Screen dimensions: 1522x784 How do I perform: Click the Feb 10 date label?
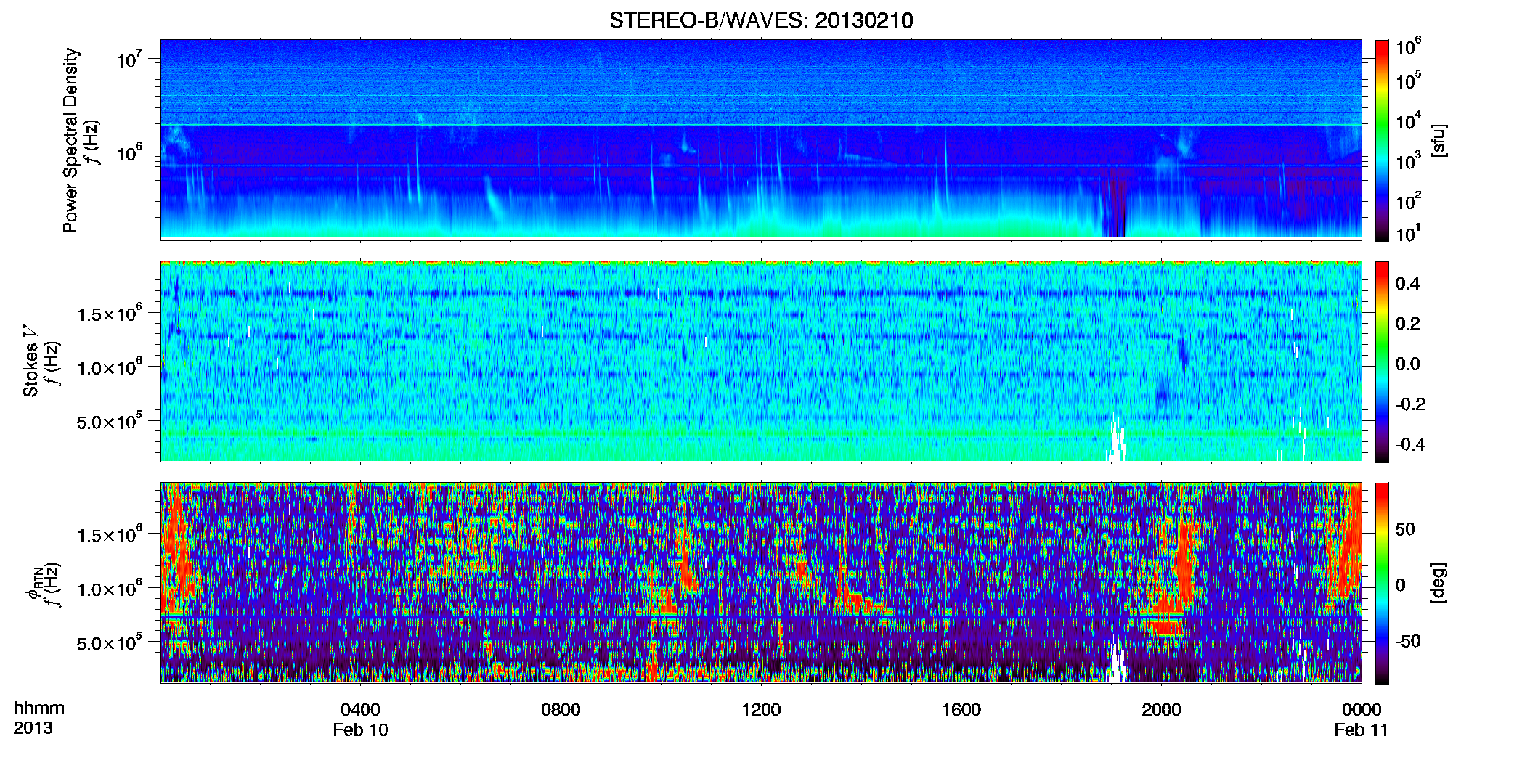point(360,730)
